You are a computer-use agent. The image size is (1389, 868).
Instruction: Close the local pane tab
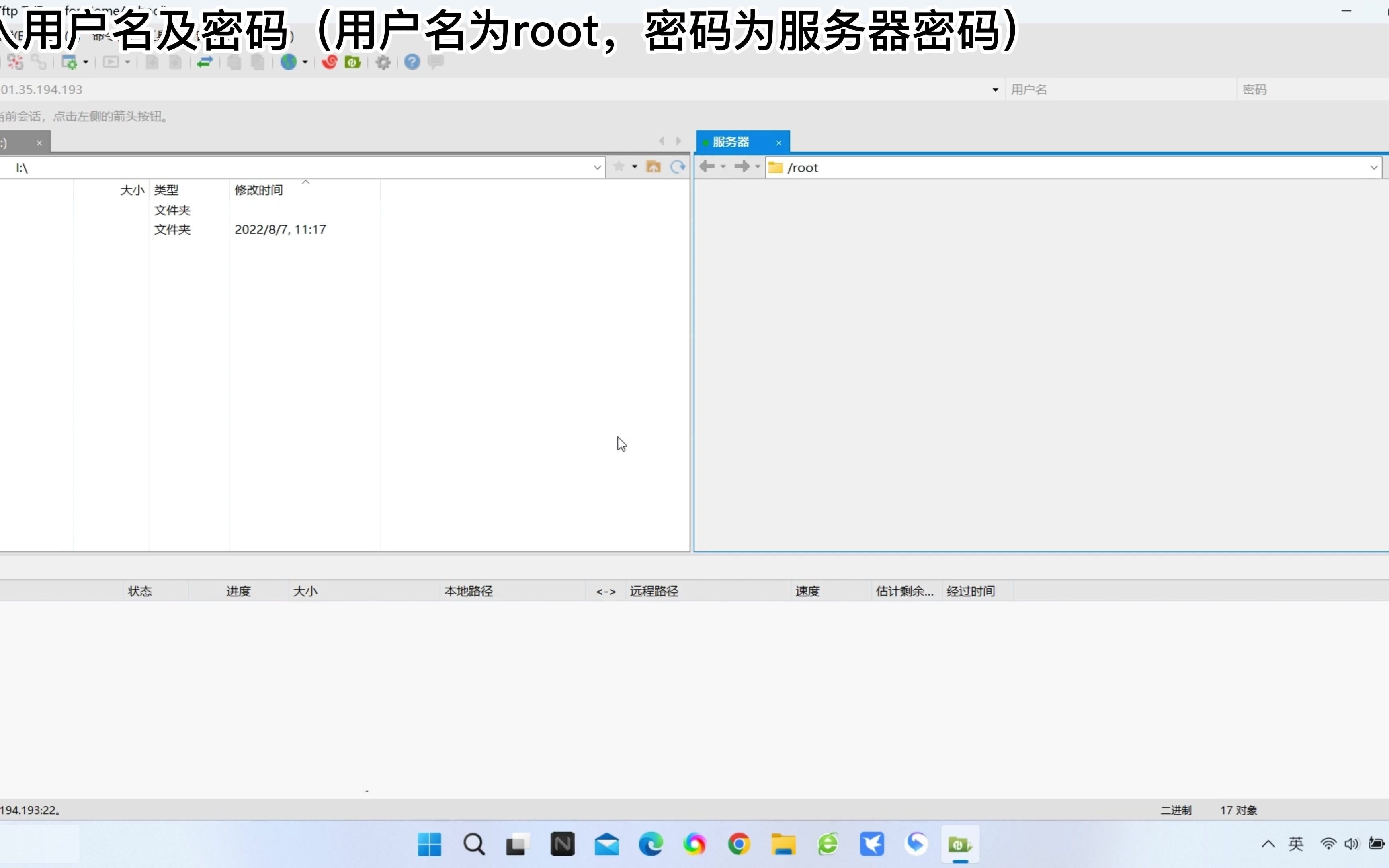pos(39,143)
